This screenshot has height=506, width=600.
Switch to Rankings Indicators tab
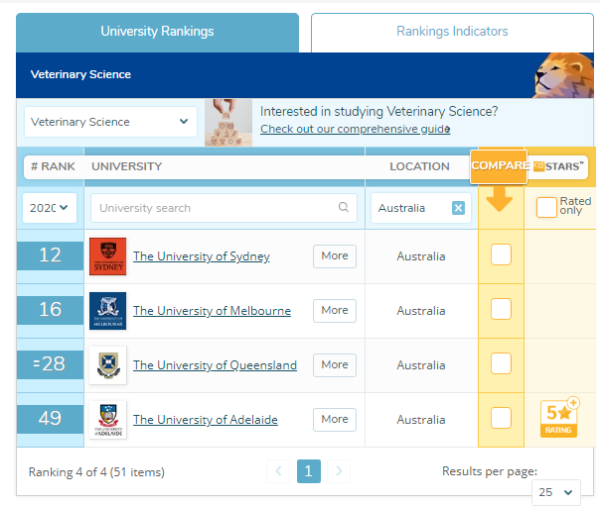coord(452,32)
